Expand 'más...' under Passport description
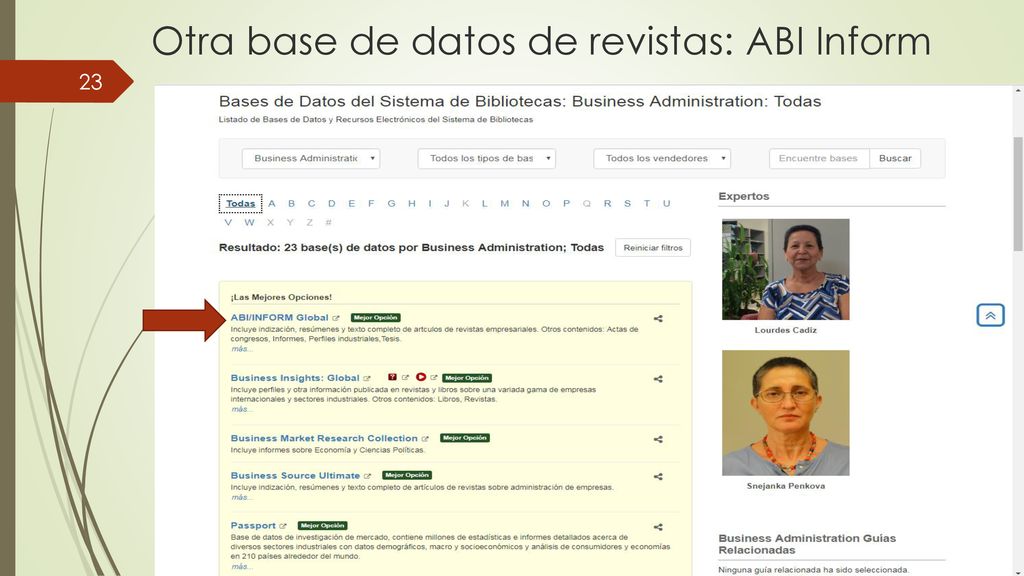This screenshot has height=576, width=1024. pos(241,567)
